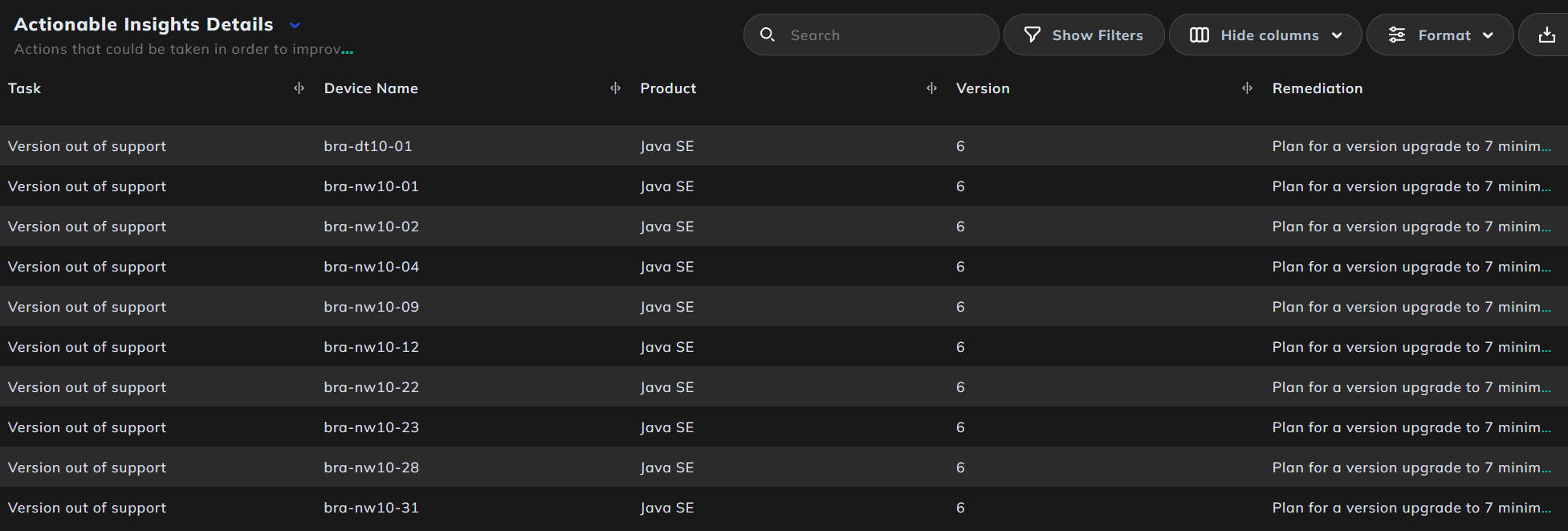Screen dimensions: 1568x531
Task: Select device name bra-nw10-04
Action: click(371, 267)
